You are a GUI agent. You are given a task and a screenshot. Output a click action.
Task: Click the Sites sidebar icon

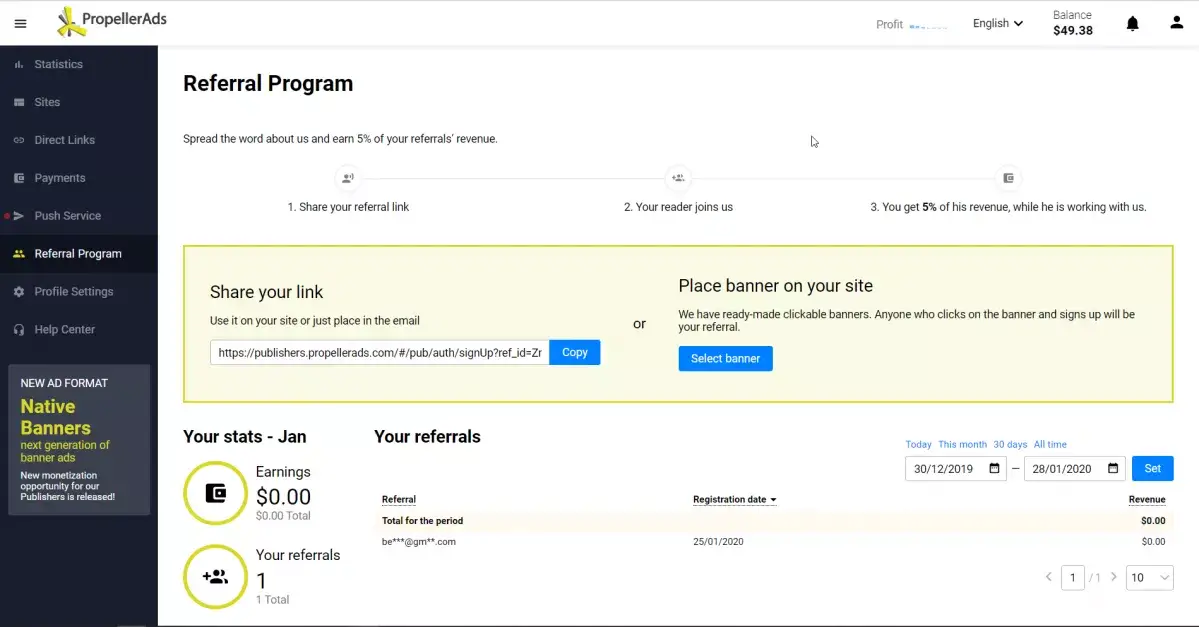(x=19, y=102)
